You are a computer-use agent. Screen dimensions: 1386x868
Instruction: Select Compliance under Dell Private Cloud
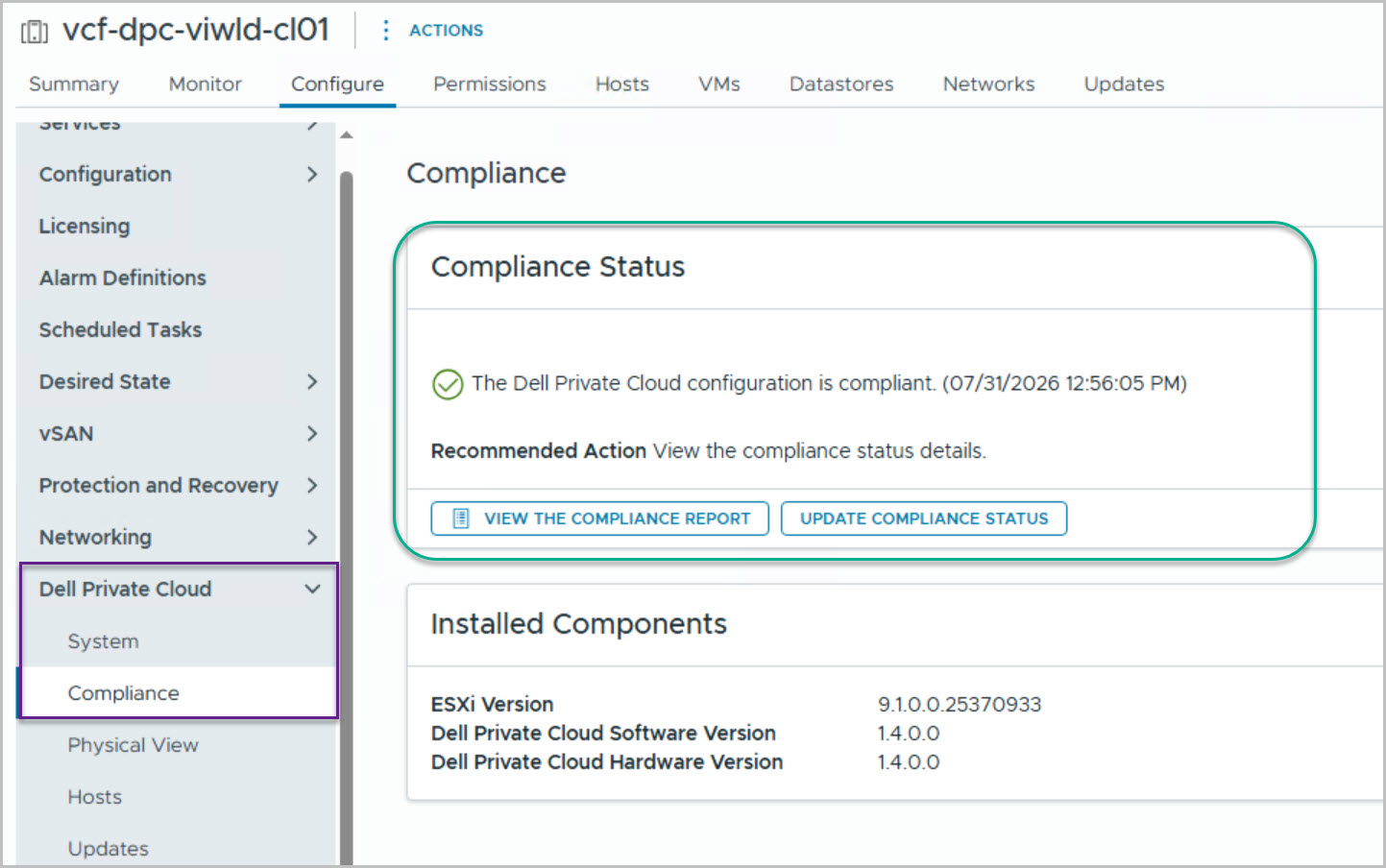coord(124,693)
